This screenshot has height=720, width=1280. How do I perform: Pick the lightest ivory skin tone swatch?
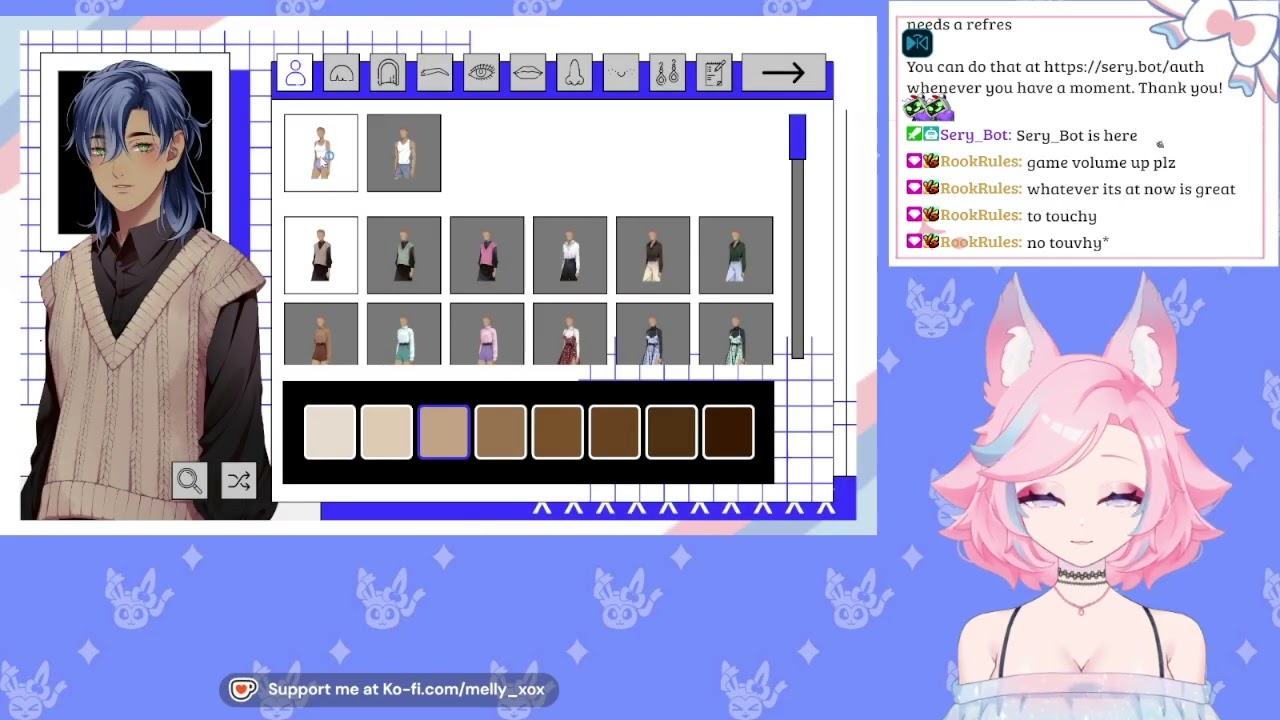point(330,432)
